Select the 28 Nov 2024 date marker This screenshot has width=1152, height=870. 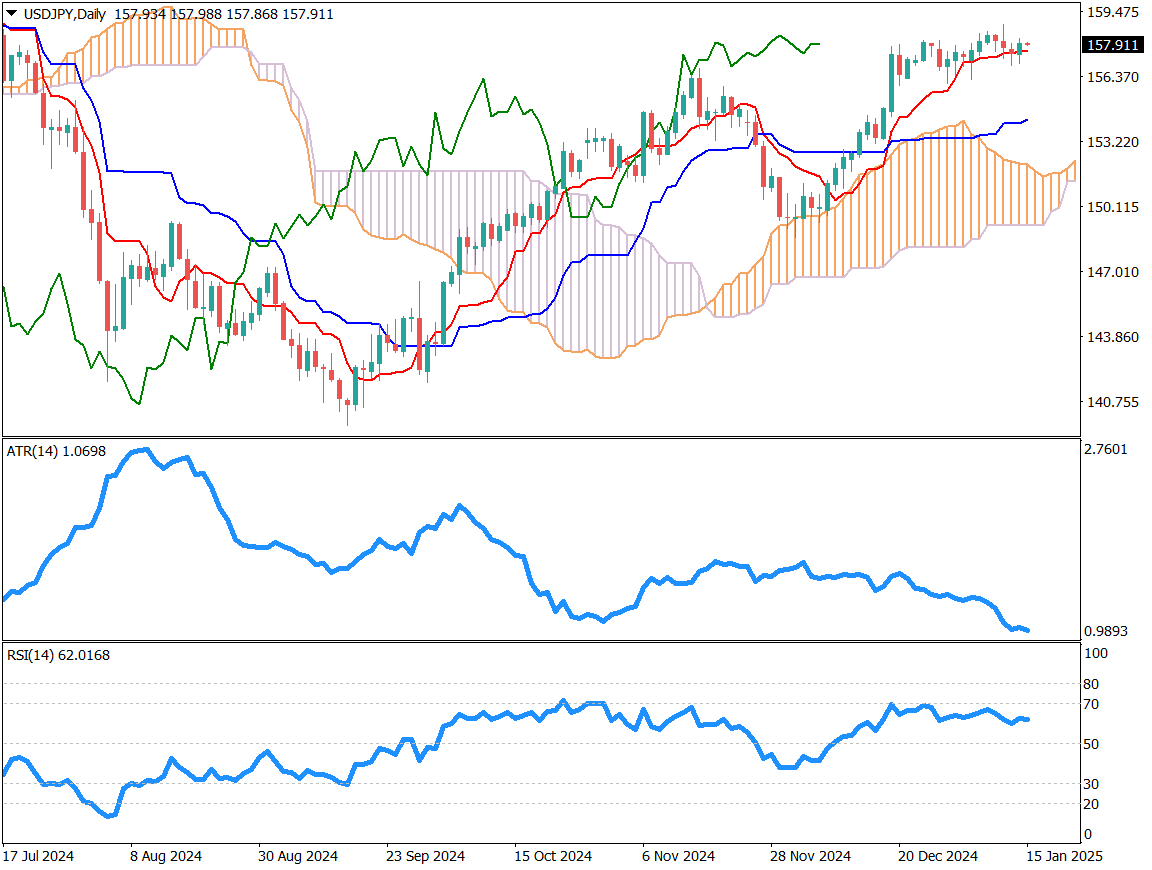tap(810, 856)
